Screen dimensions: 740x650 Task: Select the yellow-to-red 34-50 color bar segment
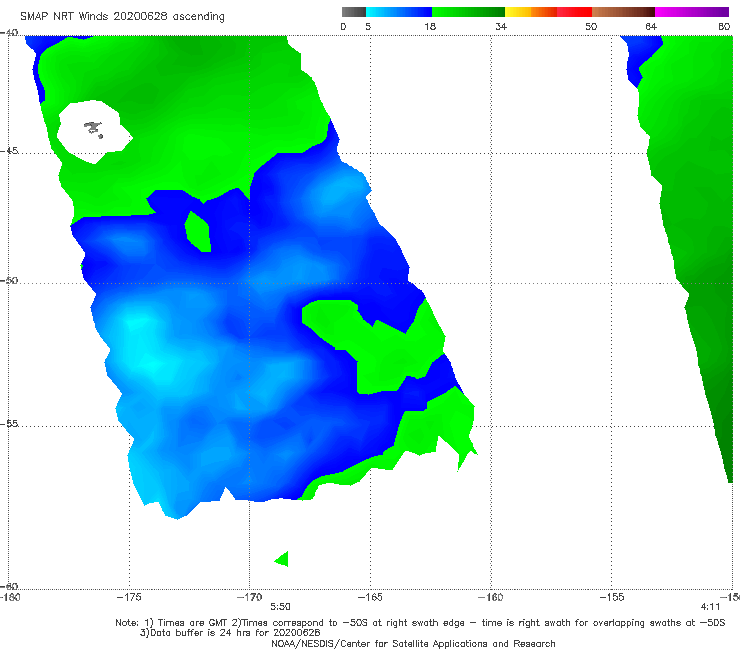(548, 12)
